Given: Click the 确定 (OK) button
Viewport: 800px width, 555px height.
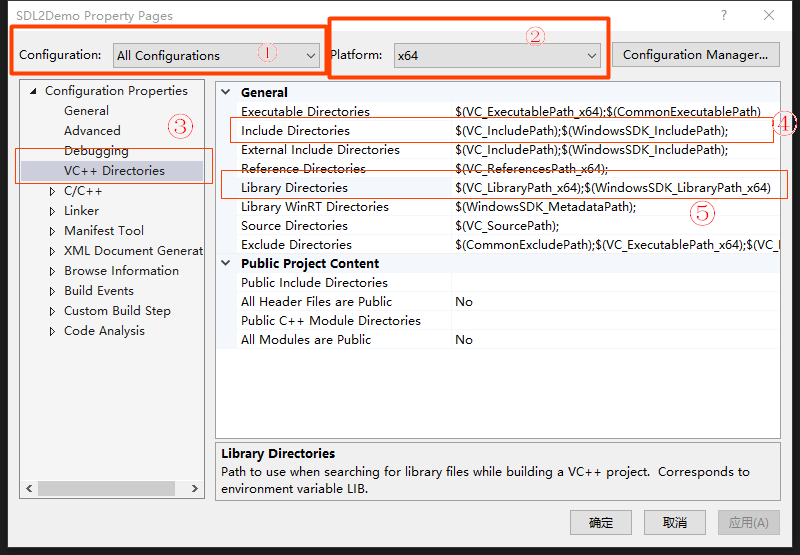Looking at the screenshot, I should point(601,522).
